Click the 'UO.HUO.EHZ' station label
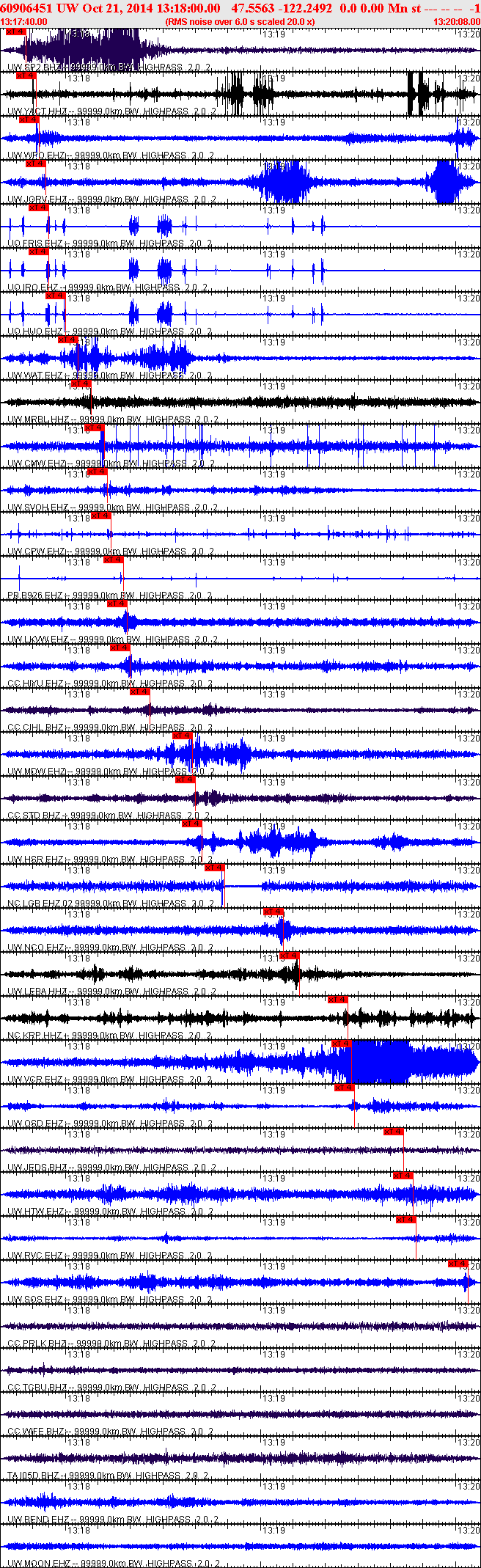This screenshot has width=481, height=1568. pyautogui.click(x=37, y=331)
